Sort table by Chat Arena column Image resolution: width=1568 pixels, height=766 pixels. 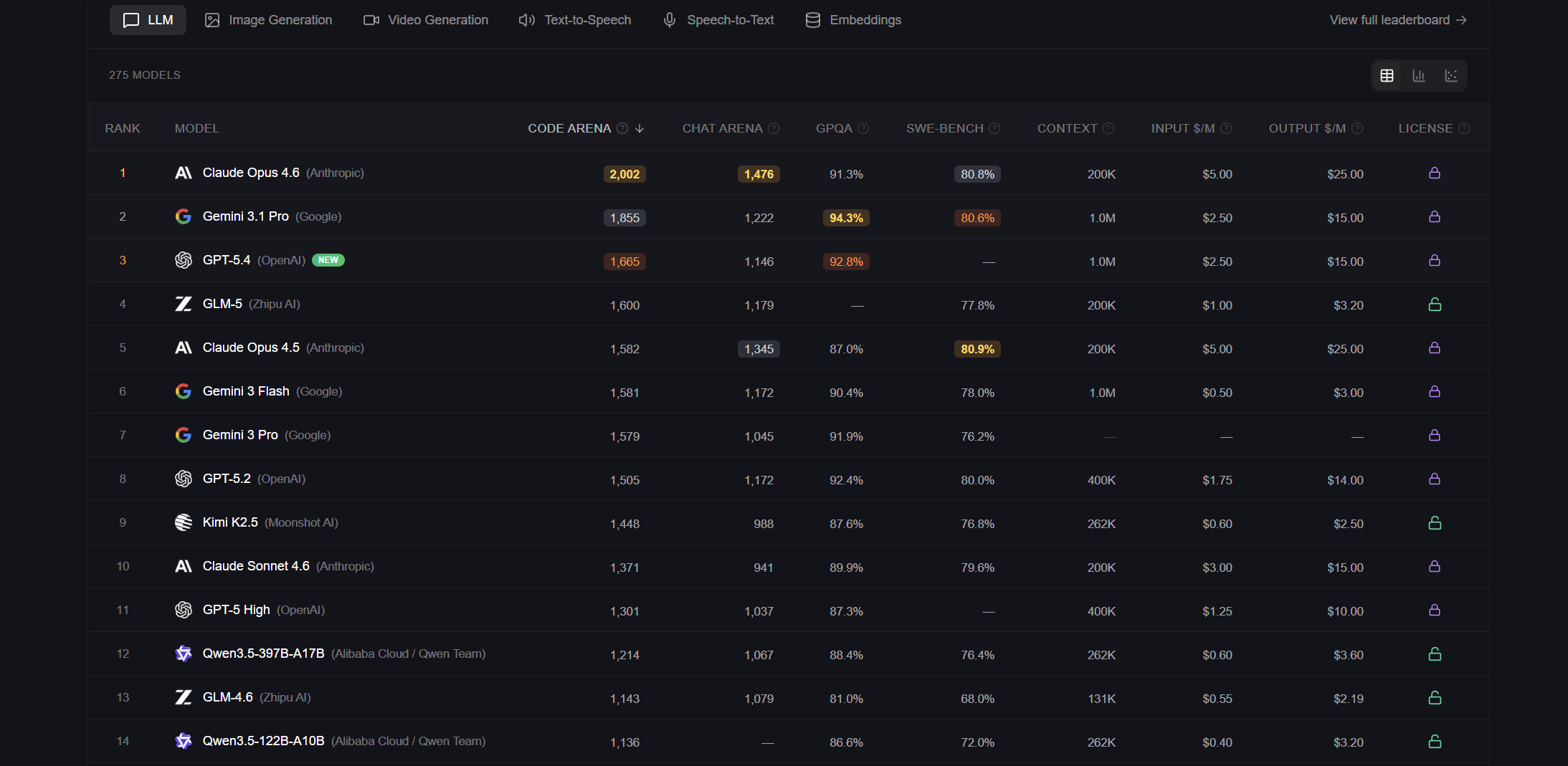pos(722,128)
